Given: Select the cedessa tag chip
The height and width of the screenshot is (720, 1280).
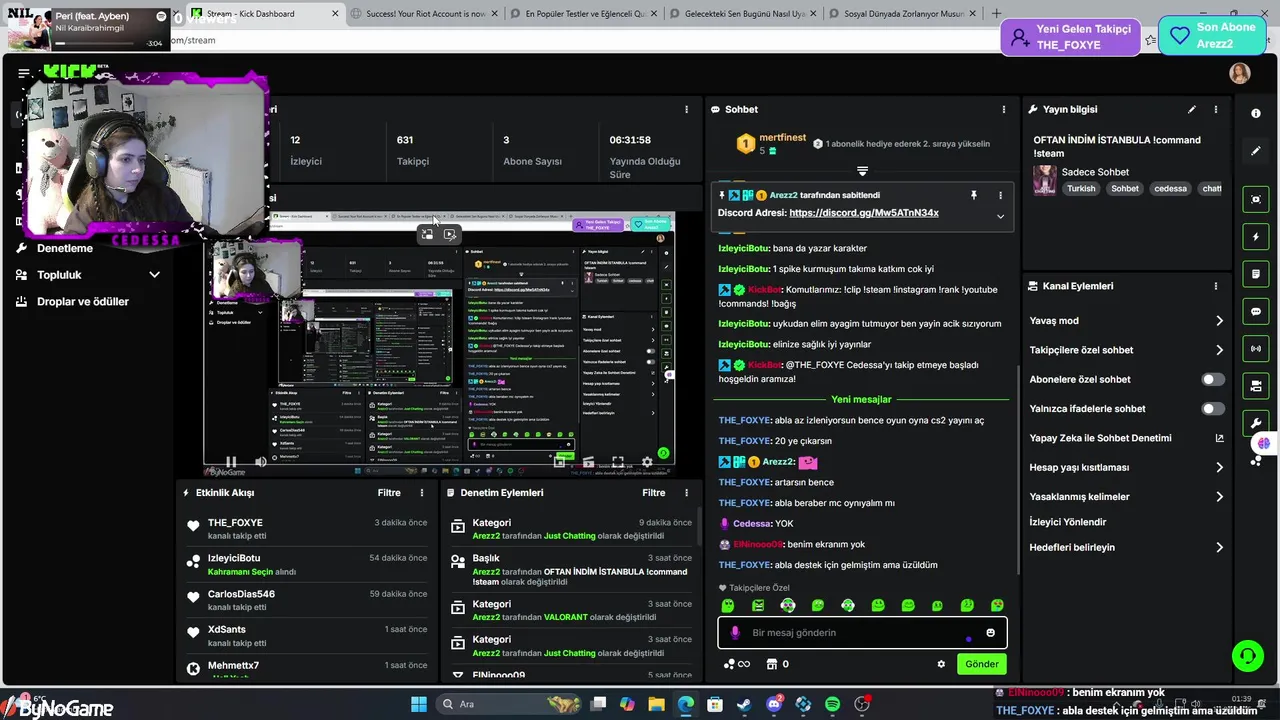Looking at the screenshot, I should pyautogui.click(x=1170, y=189).
